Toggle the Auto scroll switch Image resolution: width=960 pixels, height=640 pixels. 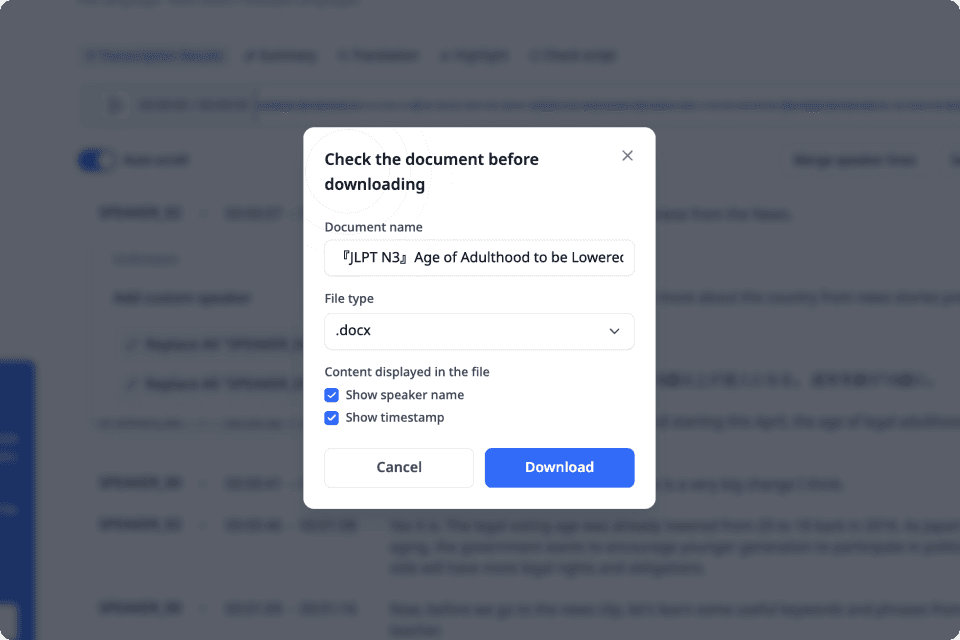[x=97, y=160]
